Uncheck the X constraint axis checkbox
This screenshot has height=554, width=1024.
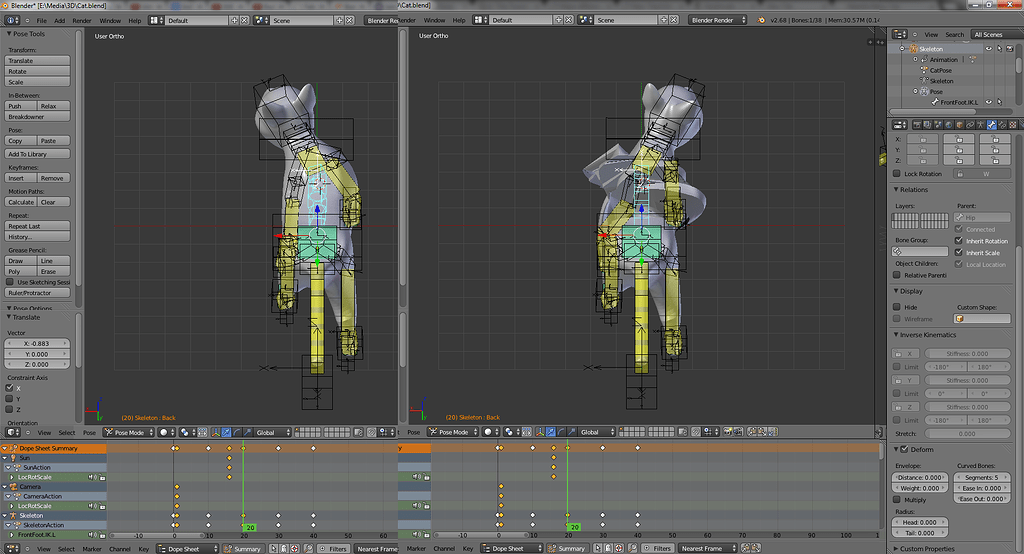coord(9,388)
